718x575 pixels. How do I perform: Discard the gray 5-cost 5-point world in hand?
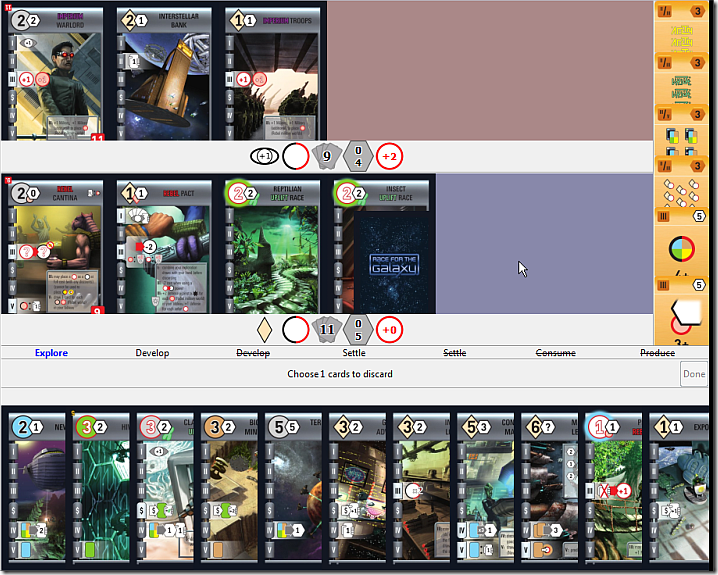(294, 487)
